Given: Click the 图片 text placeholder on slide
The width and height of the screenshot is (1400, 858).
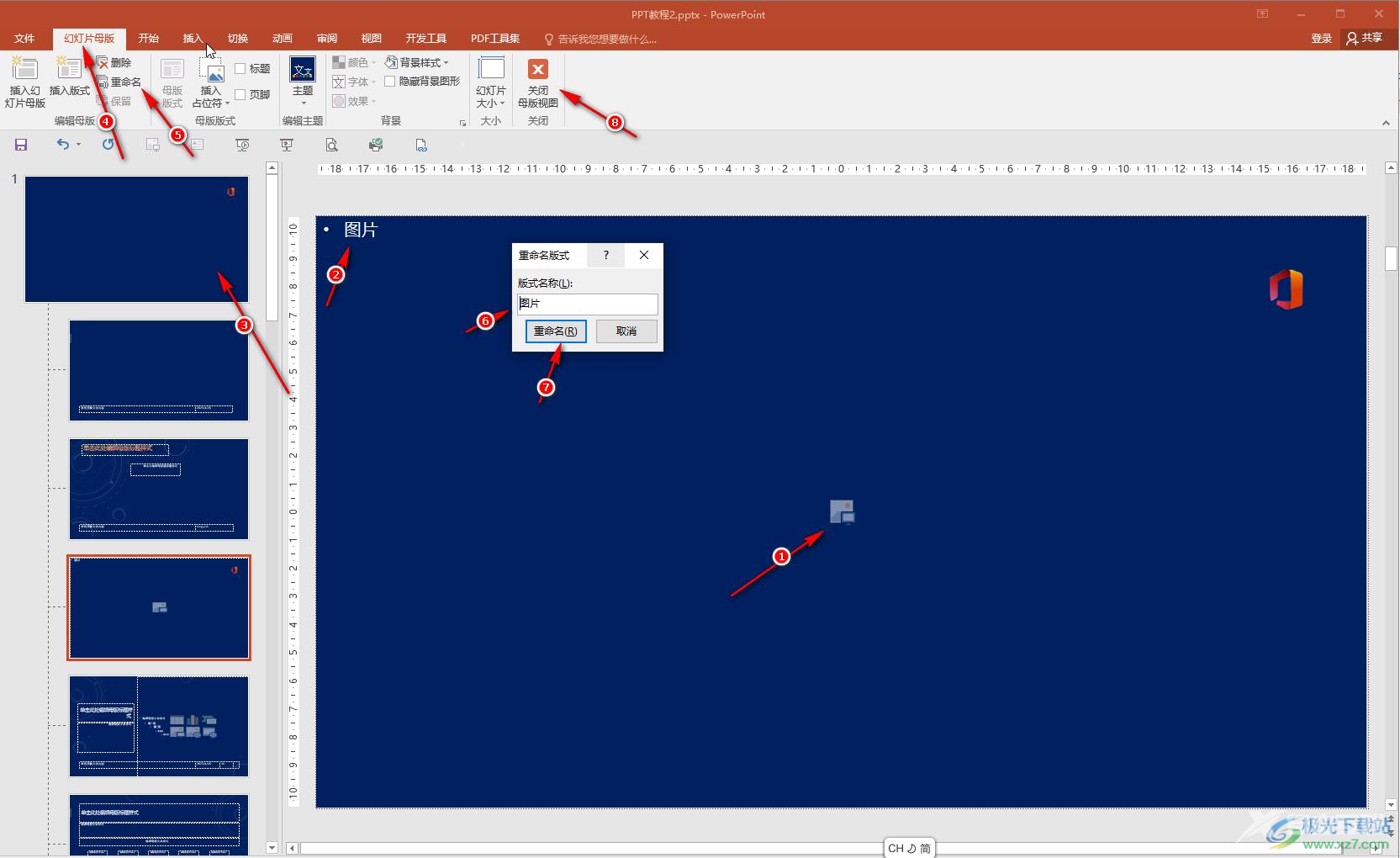Looking at the screenshot, I should point(361,230).
